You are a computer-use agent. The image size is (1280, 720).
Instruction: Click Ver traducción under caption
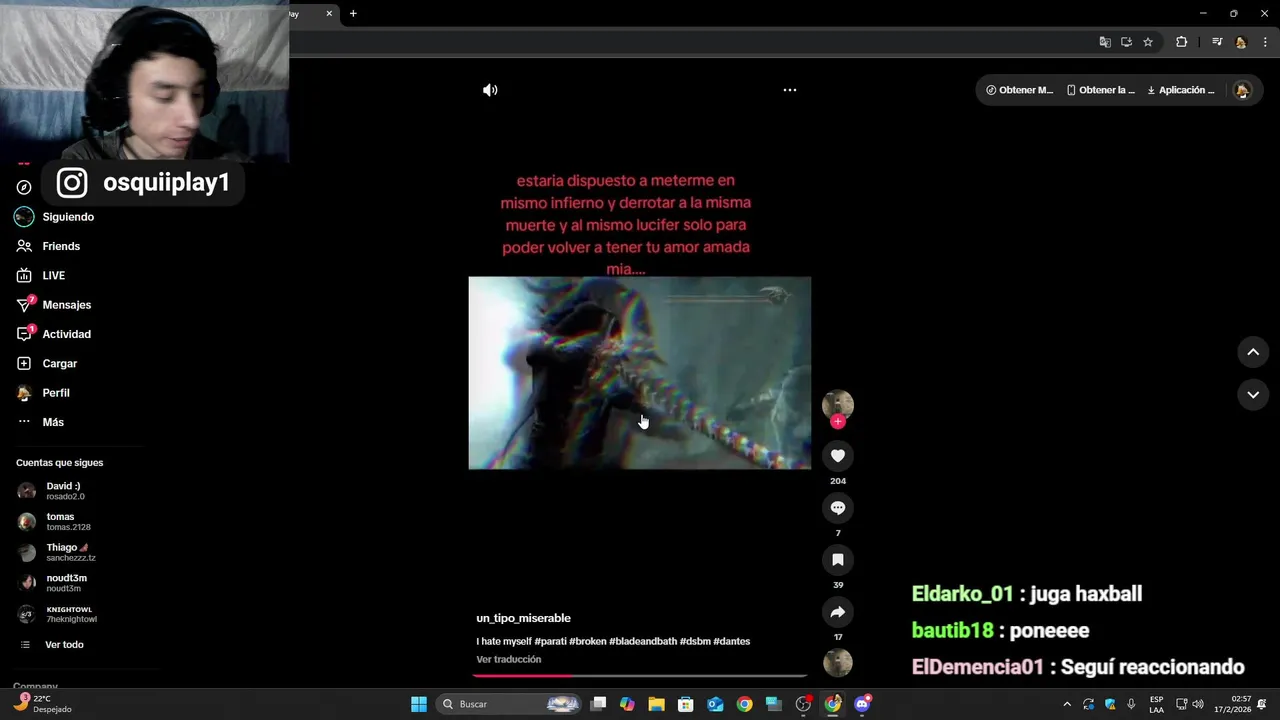(508, 659)
